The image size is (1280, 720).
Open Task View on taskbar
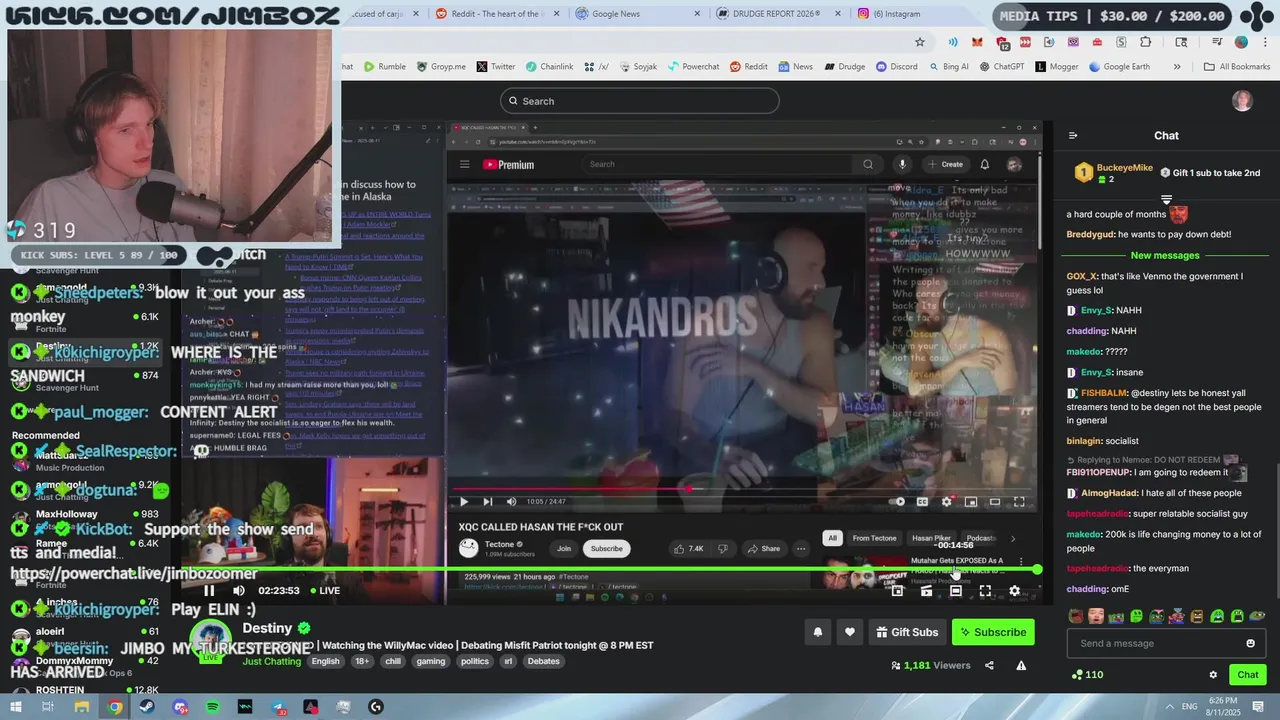(x=48, y=707)
